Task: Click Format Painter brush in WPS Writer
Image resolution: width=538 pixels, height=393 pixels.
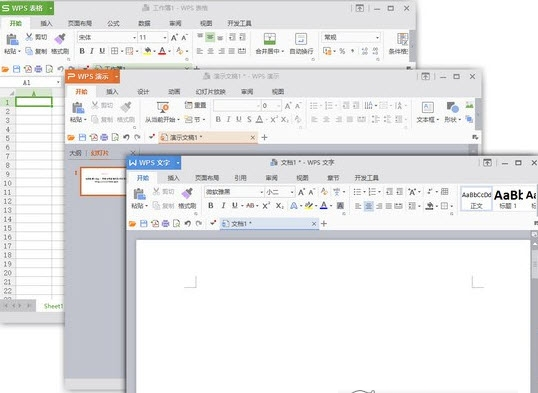Action: point(187,194)
